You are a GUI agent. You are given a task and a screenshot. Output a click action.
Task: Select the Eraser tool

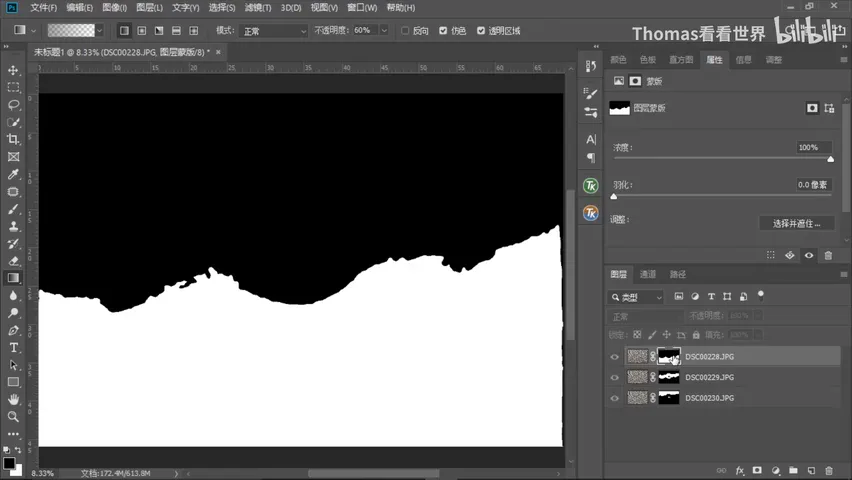pos(14,261)
